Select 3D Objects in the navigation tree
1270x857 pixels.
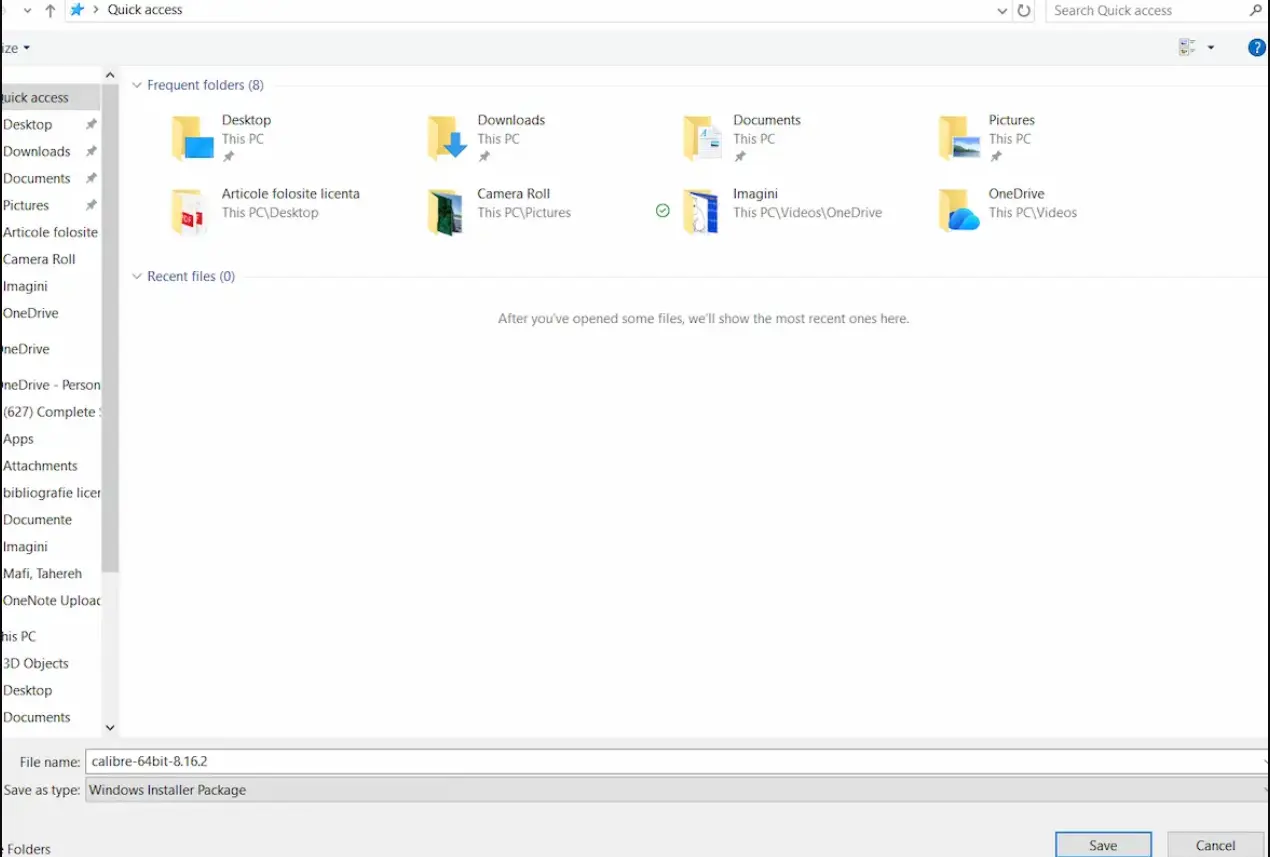[x=36, y=664]
